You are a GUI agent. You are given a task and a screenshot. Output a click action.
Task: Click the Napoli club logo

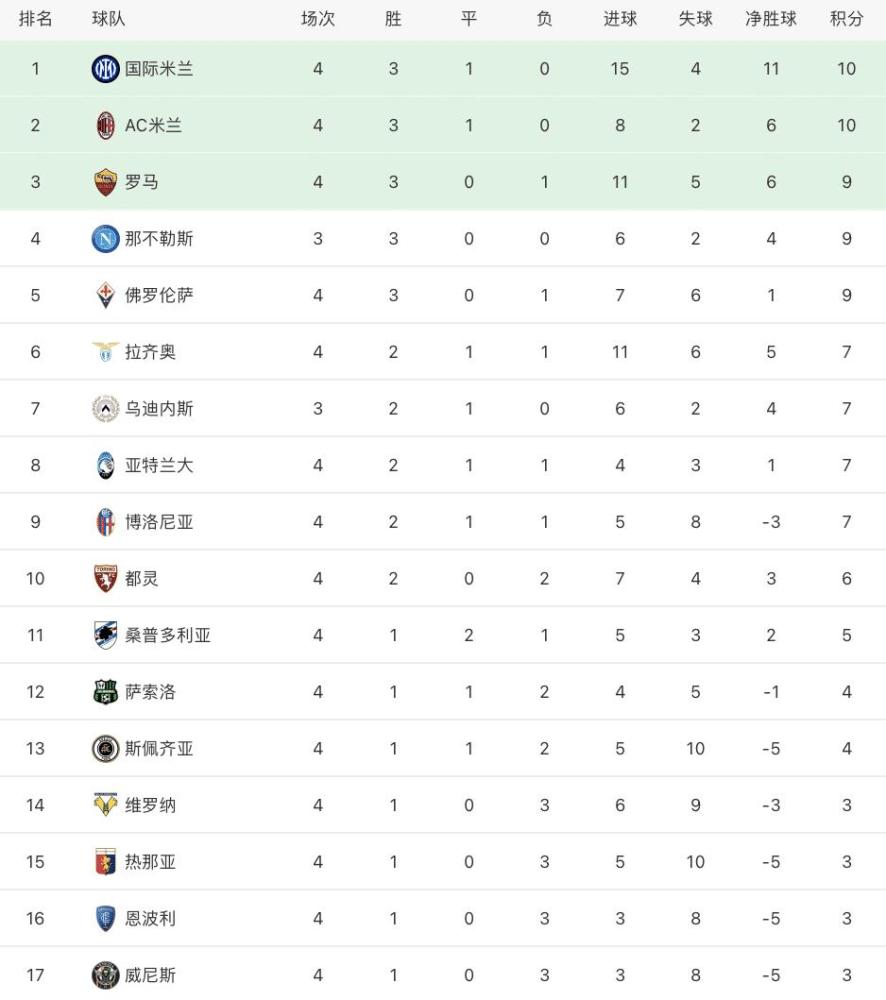click(x=105, y=239)
